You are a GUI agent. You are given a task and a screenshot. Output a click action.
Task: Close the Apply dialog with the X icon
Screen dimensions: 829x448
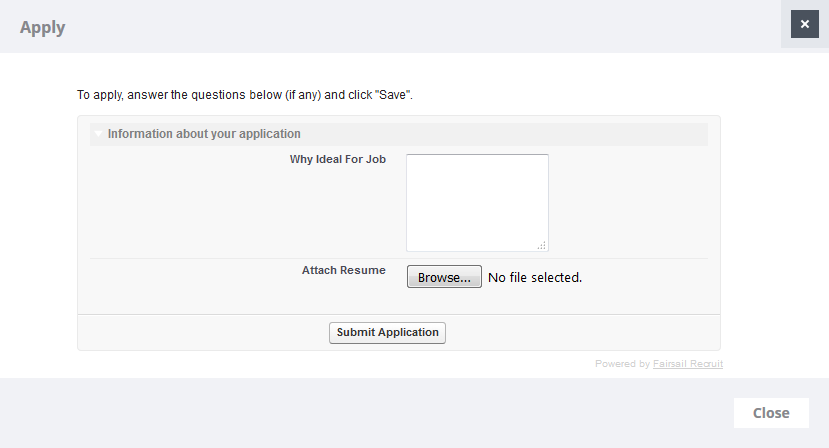click(x=804, y=24)
